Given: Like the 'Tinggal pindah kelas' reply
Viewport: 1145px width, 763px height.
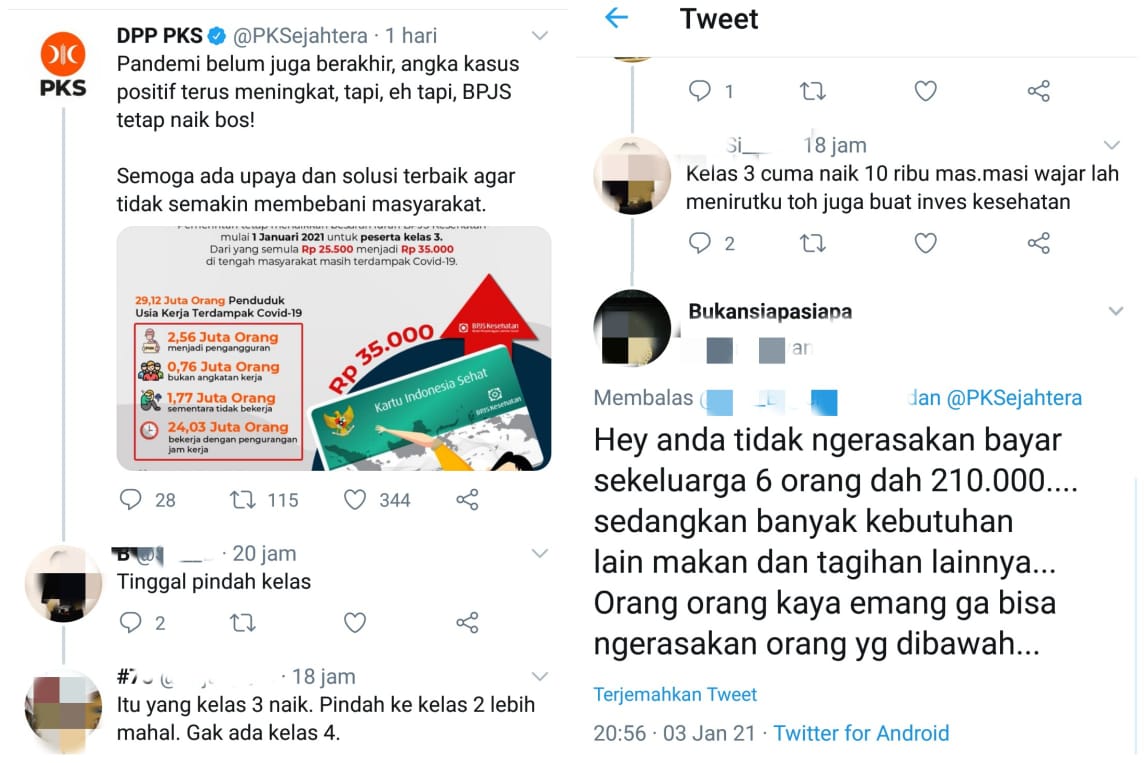Looking at the screenshot, I should (355, 623).
